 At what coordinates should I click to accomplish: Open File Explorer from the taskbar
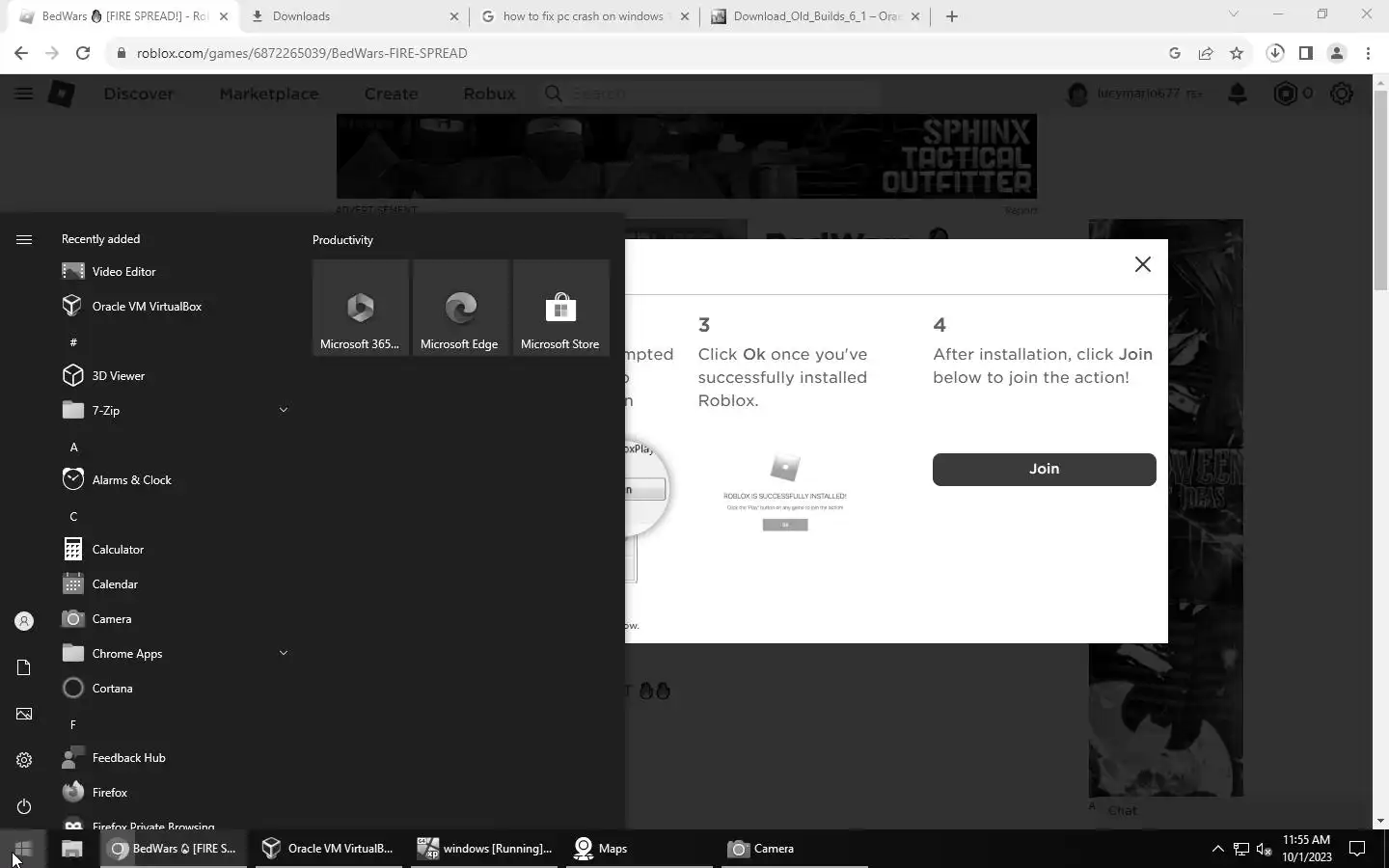pos(71,849)
